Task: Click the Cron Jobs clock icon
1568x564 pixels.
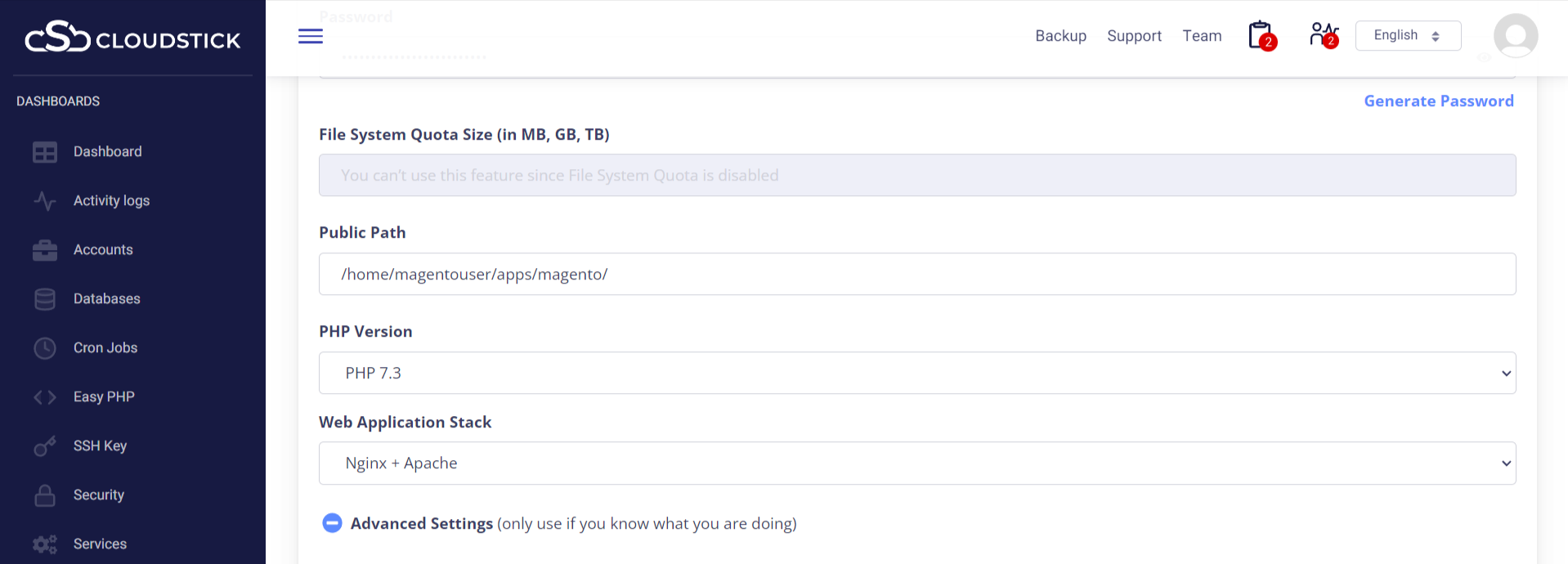Action: pyautogui.click(x=45, y=348)
